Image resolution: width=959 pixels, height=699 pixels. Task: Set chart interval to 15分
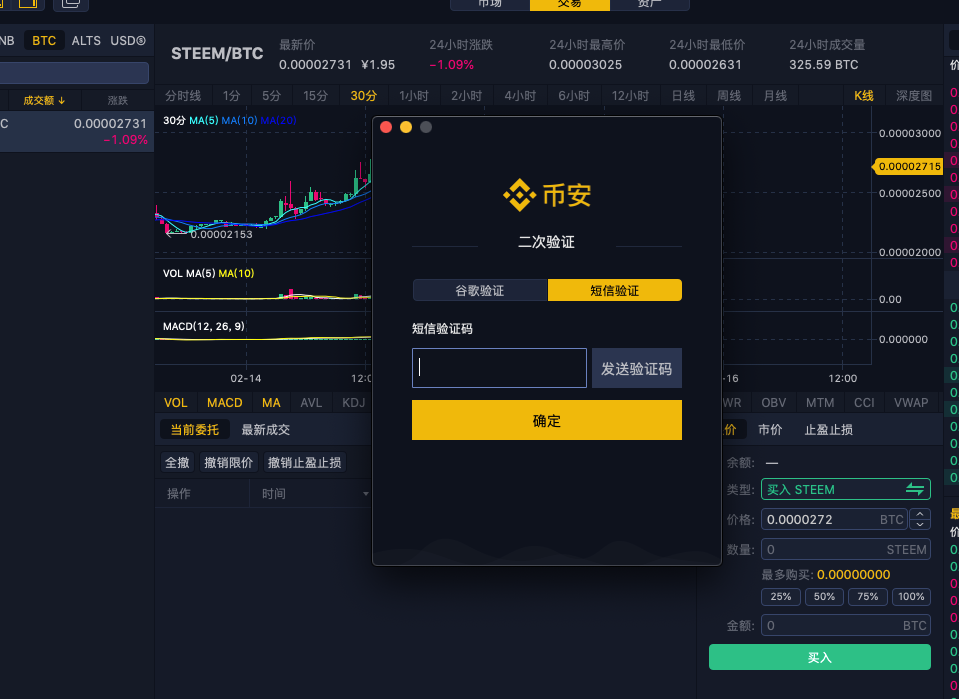pos(316,96)
